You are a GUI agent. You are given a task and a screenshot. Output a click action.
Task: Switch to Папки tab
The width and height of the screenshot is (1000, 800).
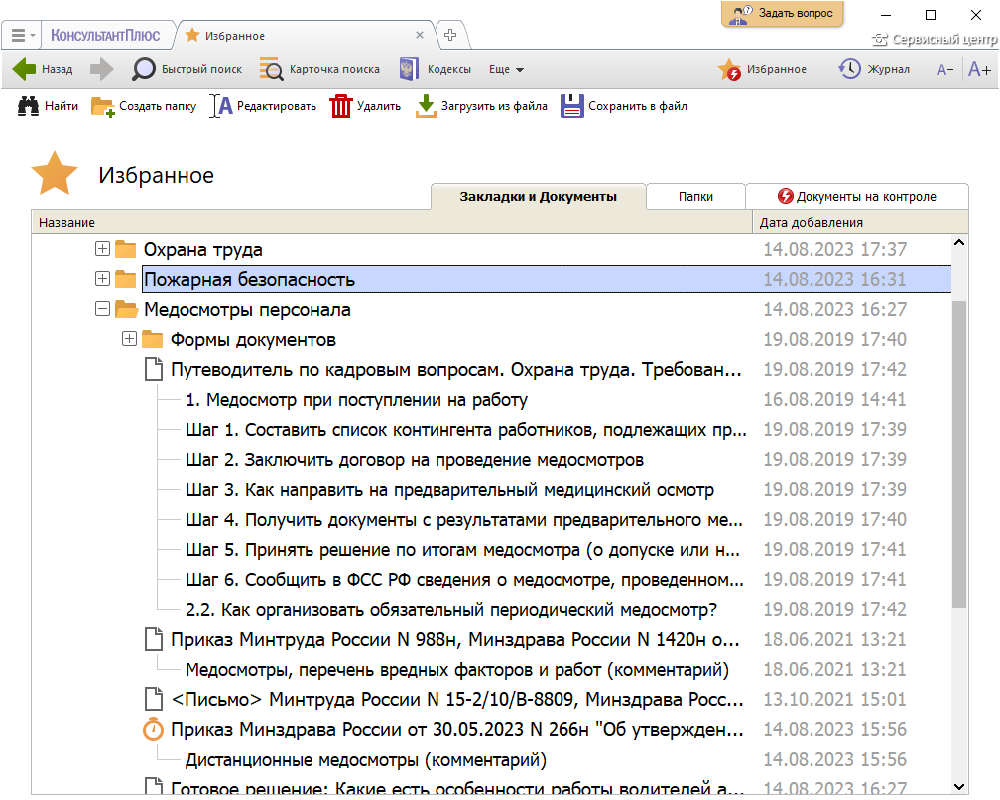[696, 196]
